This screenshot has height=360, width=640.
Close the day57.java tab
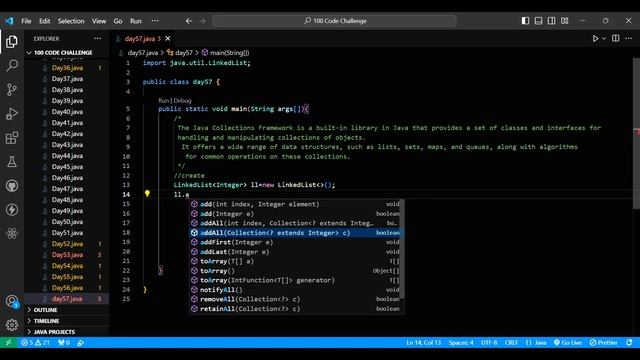(168, 39)
